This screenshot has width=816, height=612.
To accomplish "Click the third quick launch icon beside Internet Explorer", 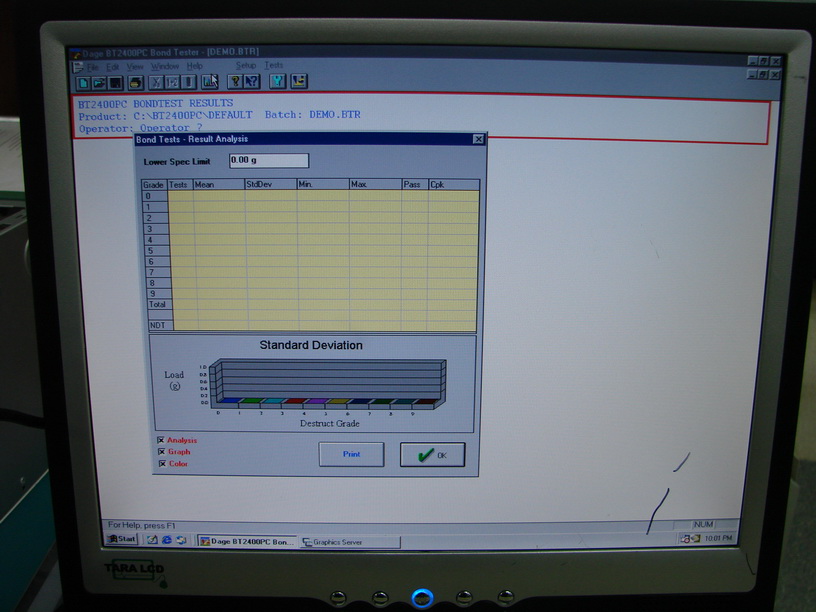I will (181, 540).
